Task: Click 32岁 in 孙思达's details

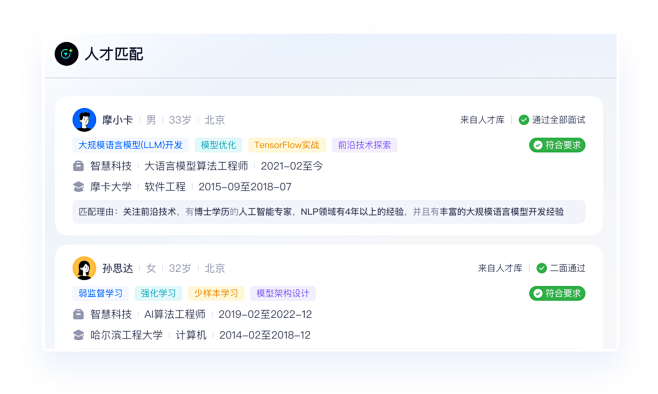Action: pyautogui.click(x=180, y=268)
